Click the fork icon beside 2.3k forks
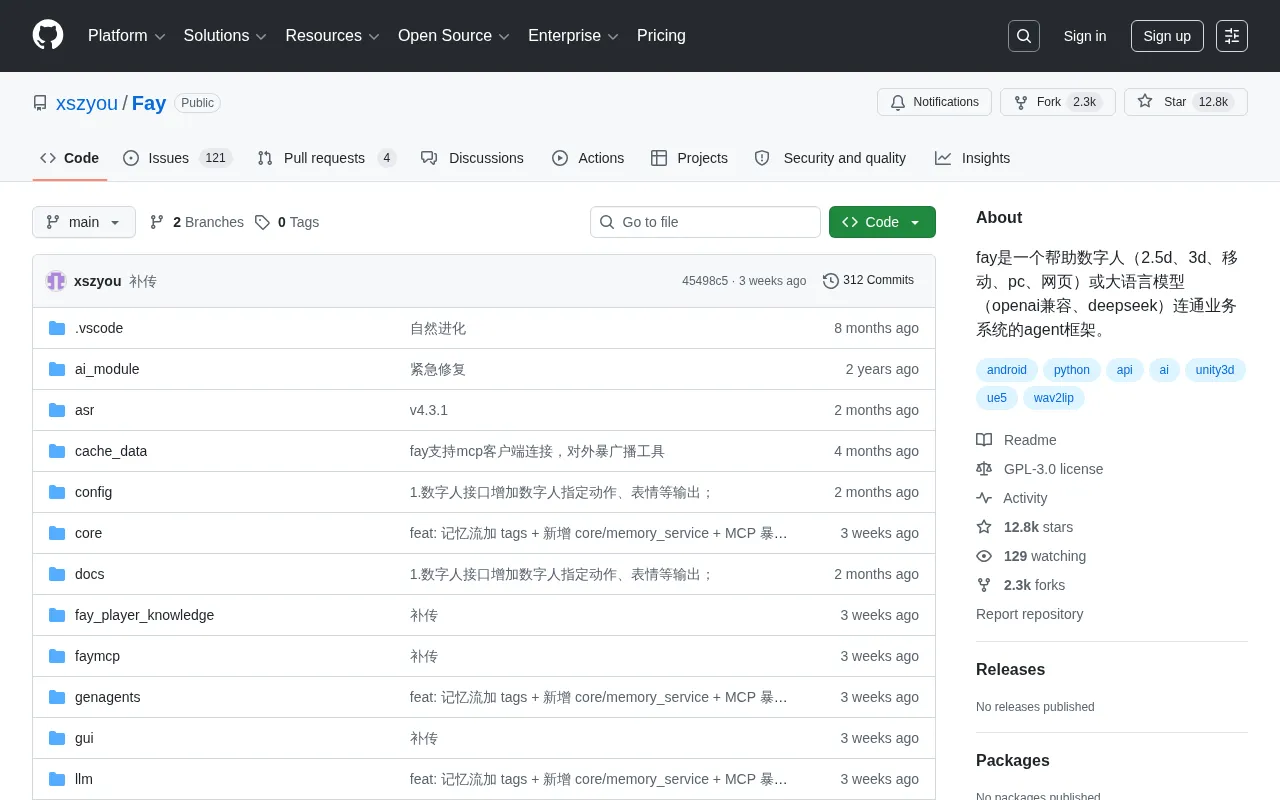 [984, 585]
